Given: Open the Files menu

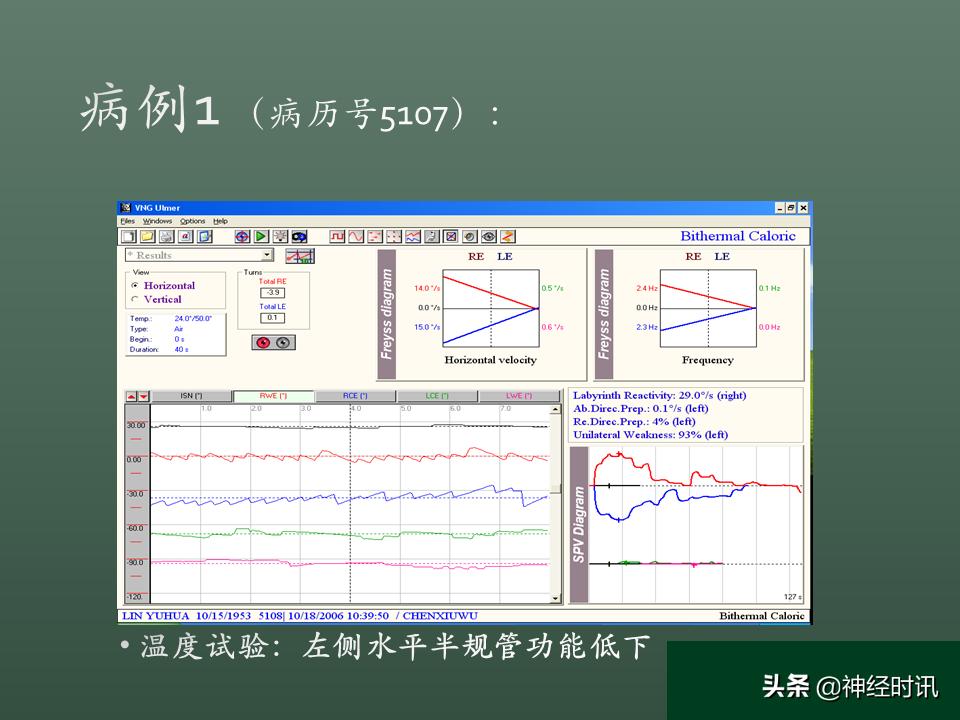Looking at the screenshot, I should 127,221.
